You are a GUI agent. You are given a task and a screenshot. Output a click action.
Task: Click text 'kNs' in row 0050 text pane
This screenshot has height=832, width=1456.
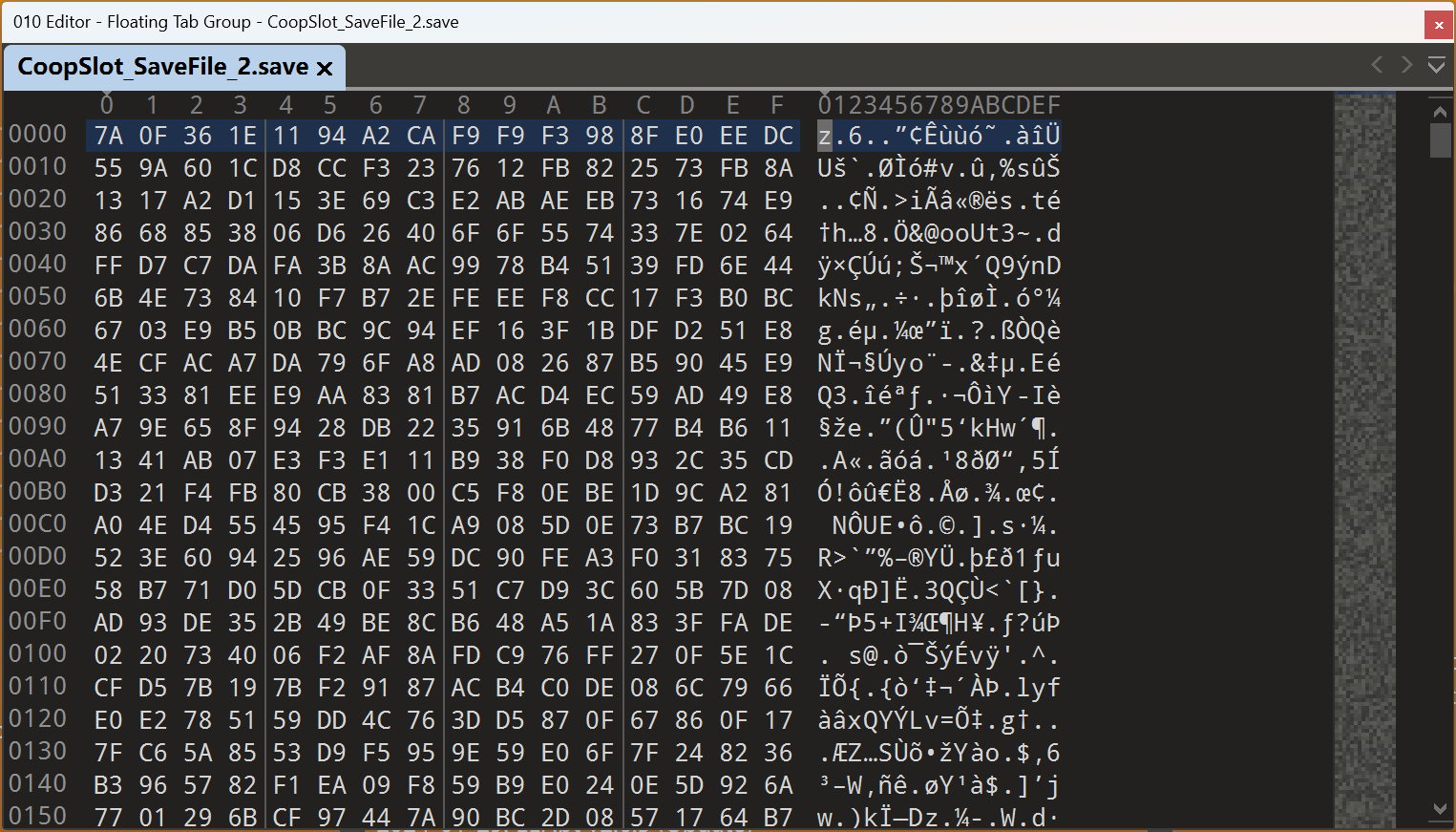click(840, 298)
